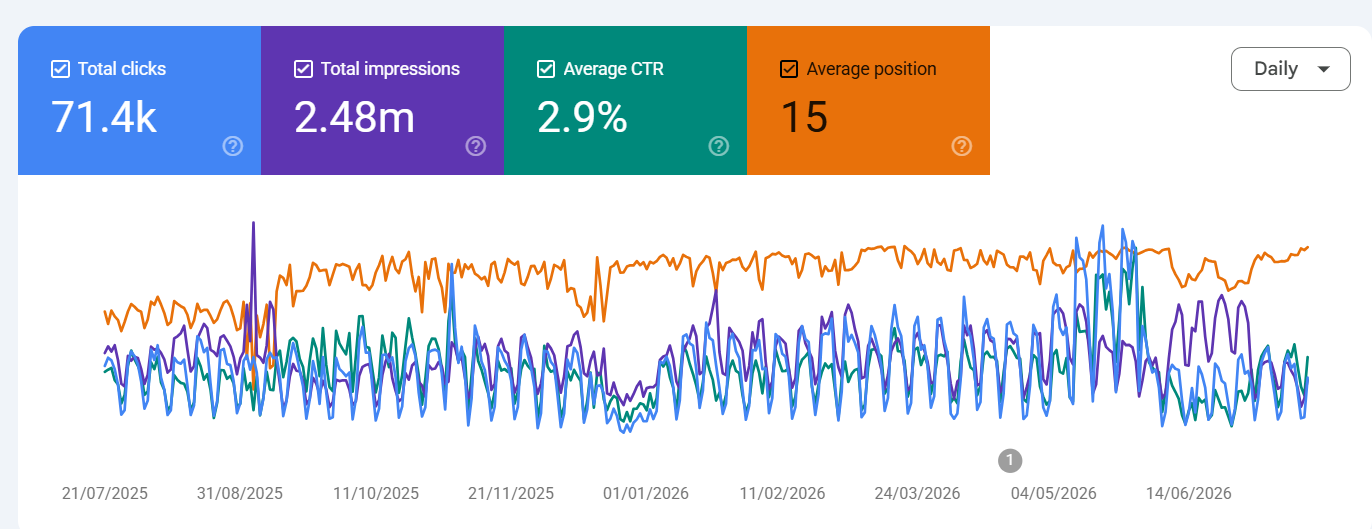Uncheck the Total clicks checkbox
Image resolution: width=1372 pixels, height=529 pixels.
[x=60, y=69]
